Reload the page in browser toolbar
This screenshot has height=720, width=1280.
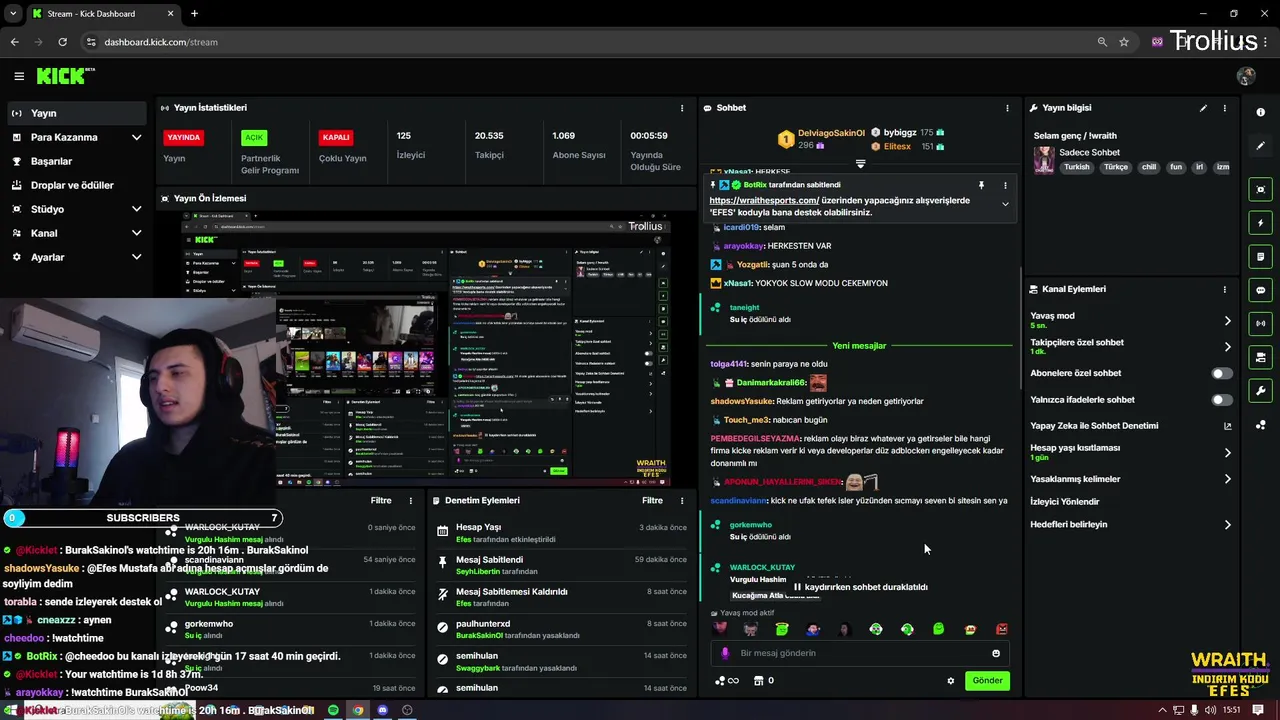pos(62,42)
